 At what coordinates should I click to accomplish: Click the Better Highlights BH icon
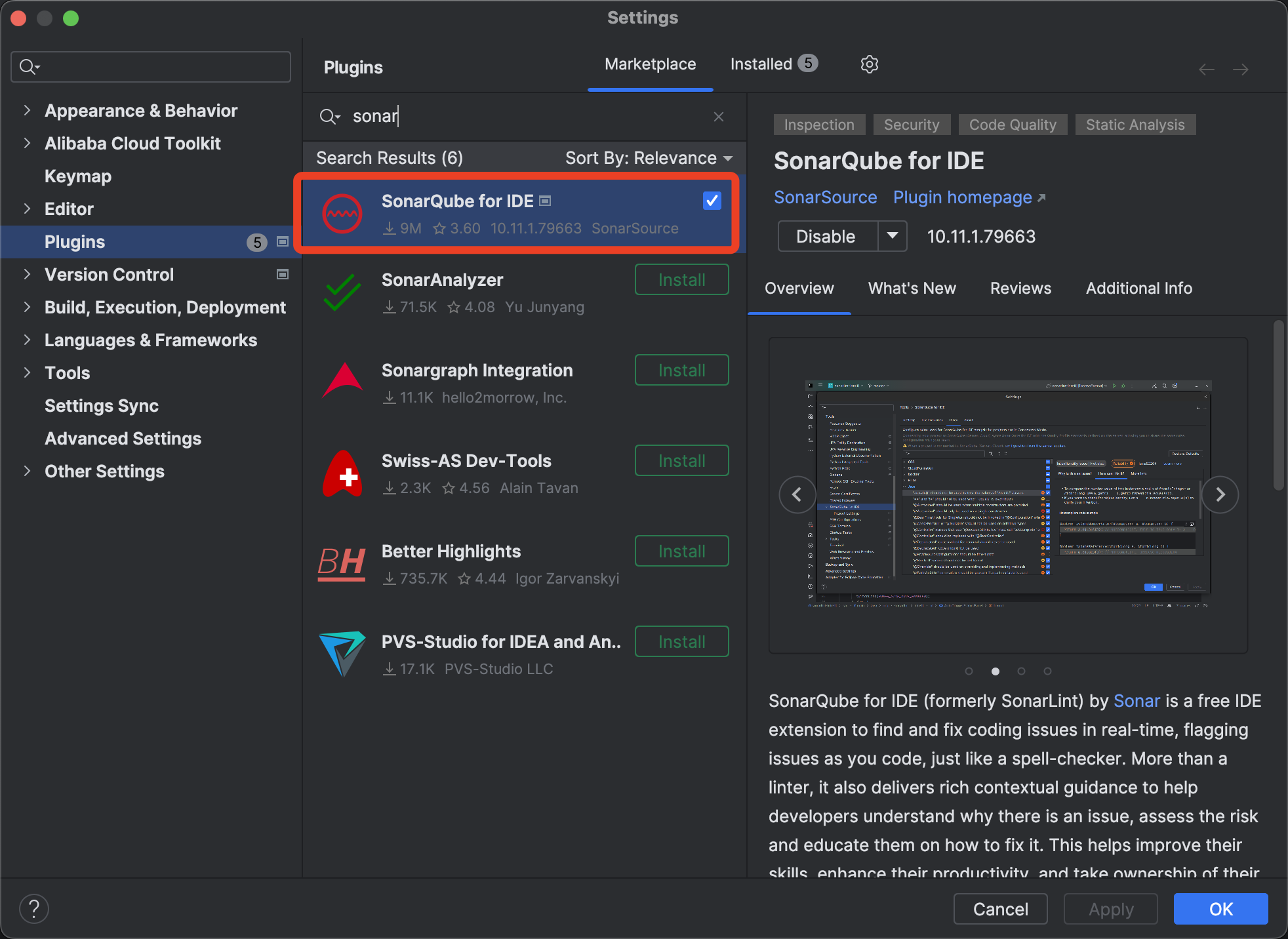[x=342, y=564]
